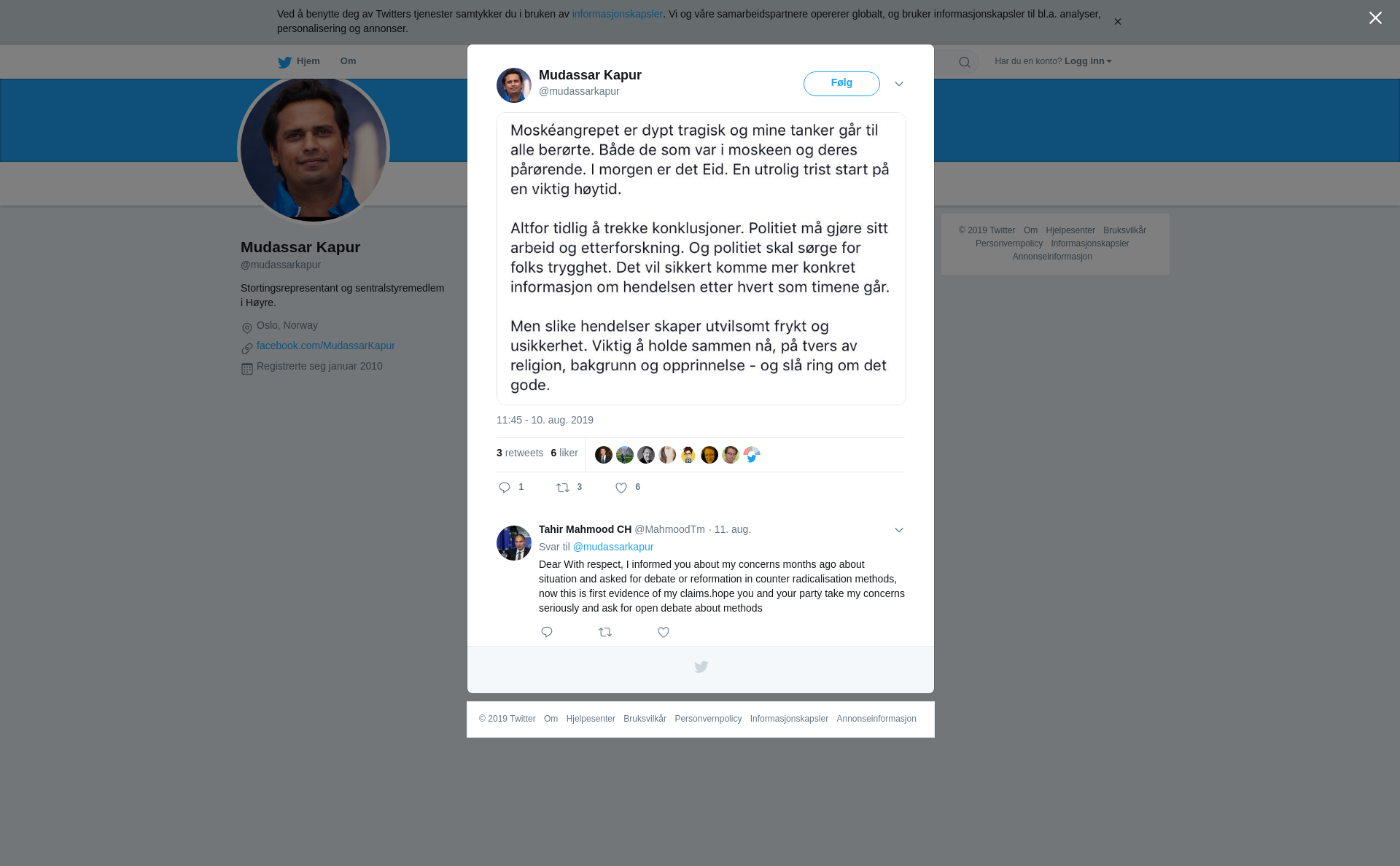Open the facebook.com/MudassarKapur profile link
The height and width of the screenshot is (866, 1400).
[326, 346]
